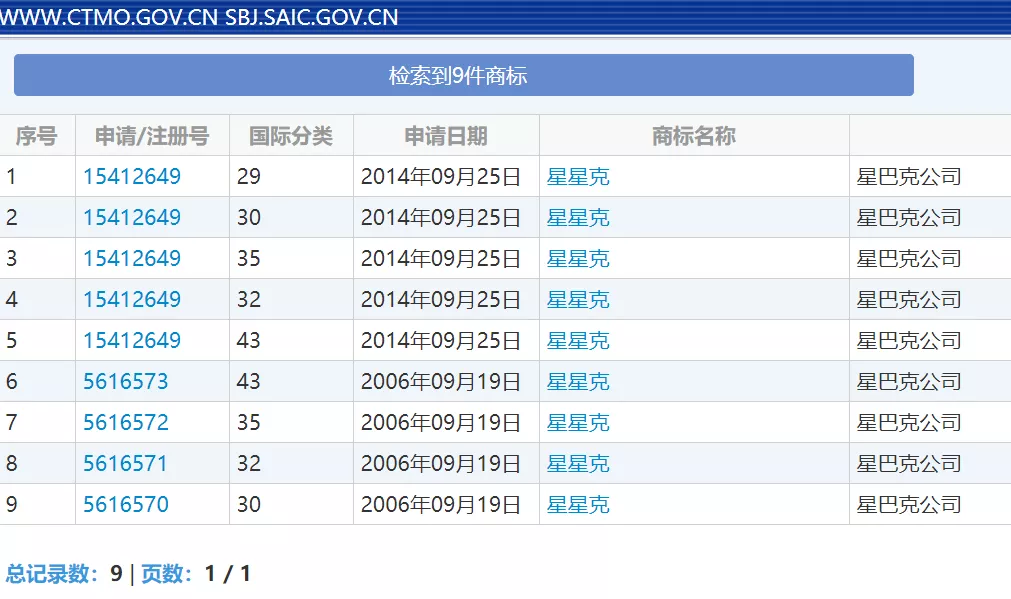The width and height of the screenshot is (1011, 599).
Task: Click the 国际分类 column header
Action: coord(291,136)
